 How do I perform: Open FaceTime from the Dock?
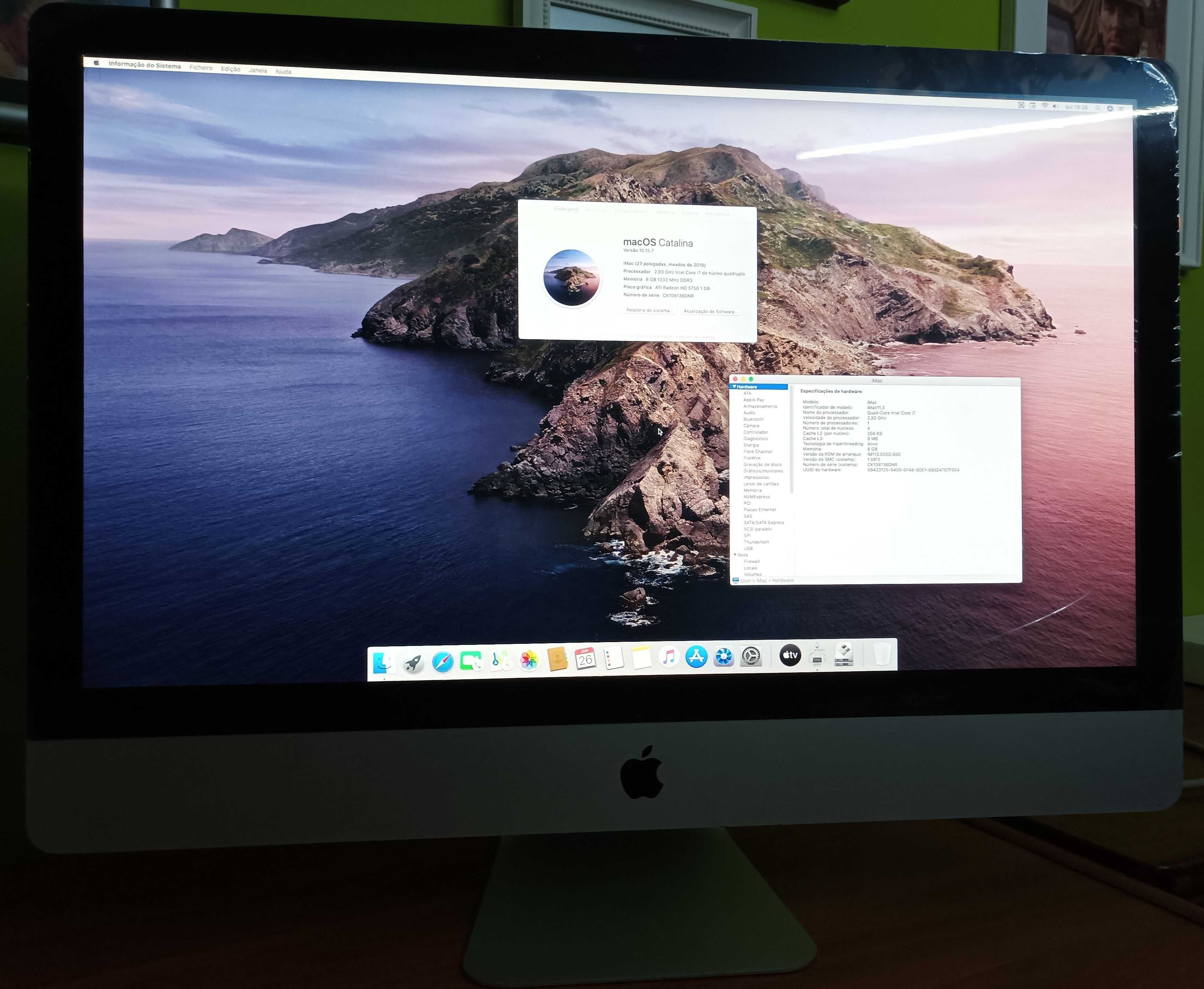471,661
